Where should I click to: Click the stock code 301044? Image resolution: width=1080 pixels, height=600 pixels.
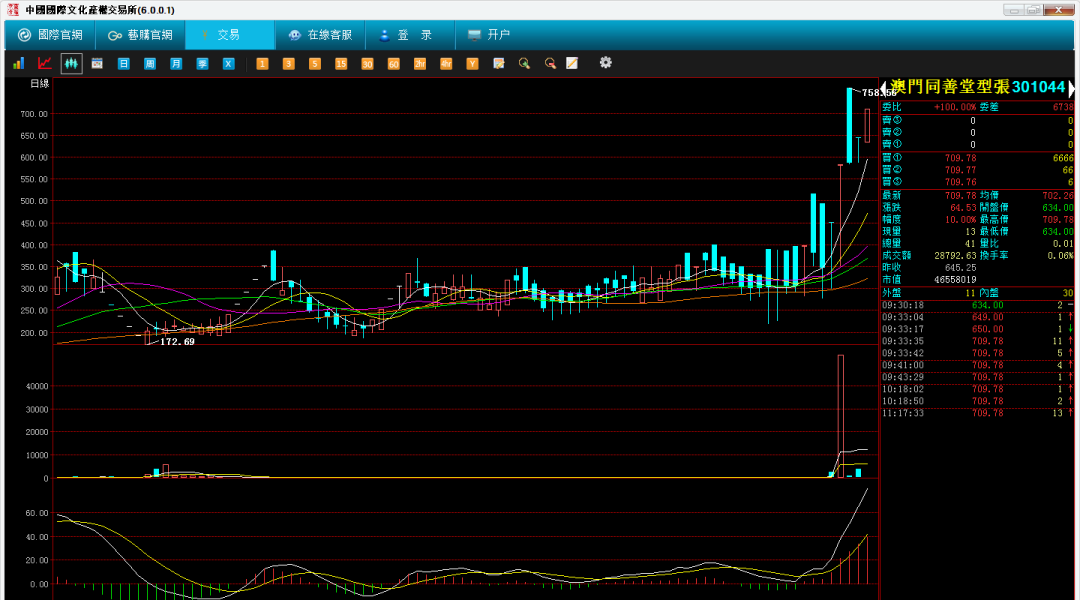tap(1039, 87)
